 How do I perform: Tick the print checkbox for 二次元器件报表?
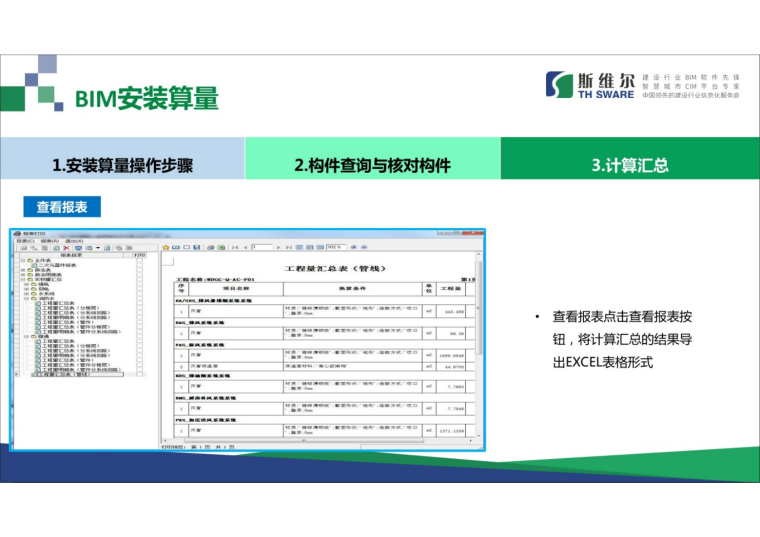point(140,265)
